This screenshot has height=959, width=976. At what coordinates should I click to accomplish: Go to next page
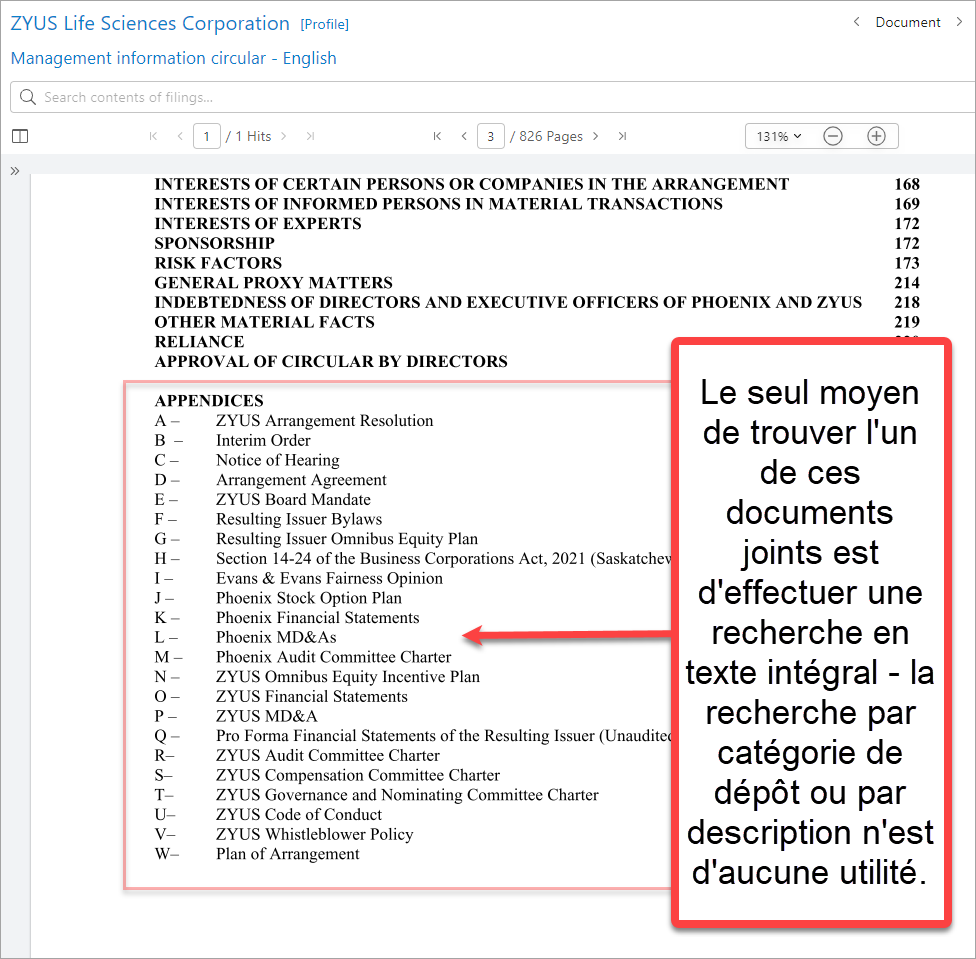[596, 136]
